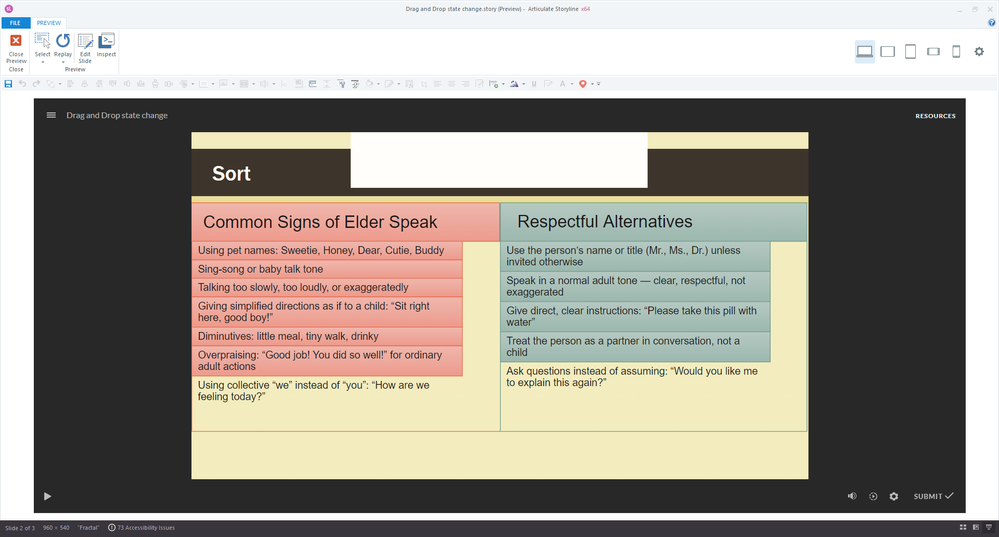Open the player hamburger menu
999x537 pixels.
point(51,115)
